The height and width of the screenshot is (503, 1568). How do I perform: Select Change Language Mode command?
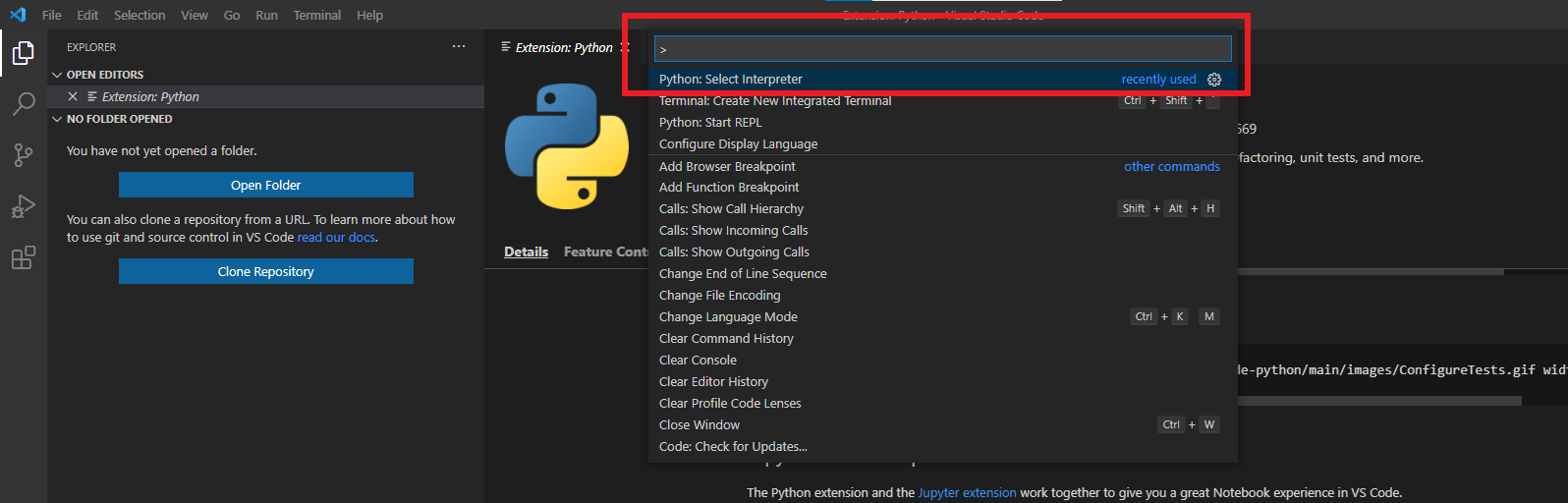point(943,316)
